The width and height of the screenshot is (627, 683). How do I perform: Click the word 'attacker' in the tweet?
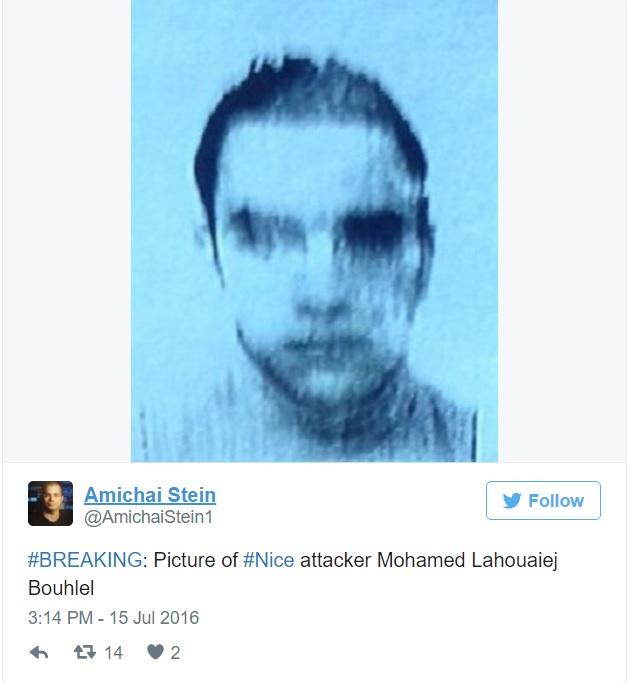[x=336, y=560]
